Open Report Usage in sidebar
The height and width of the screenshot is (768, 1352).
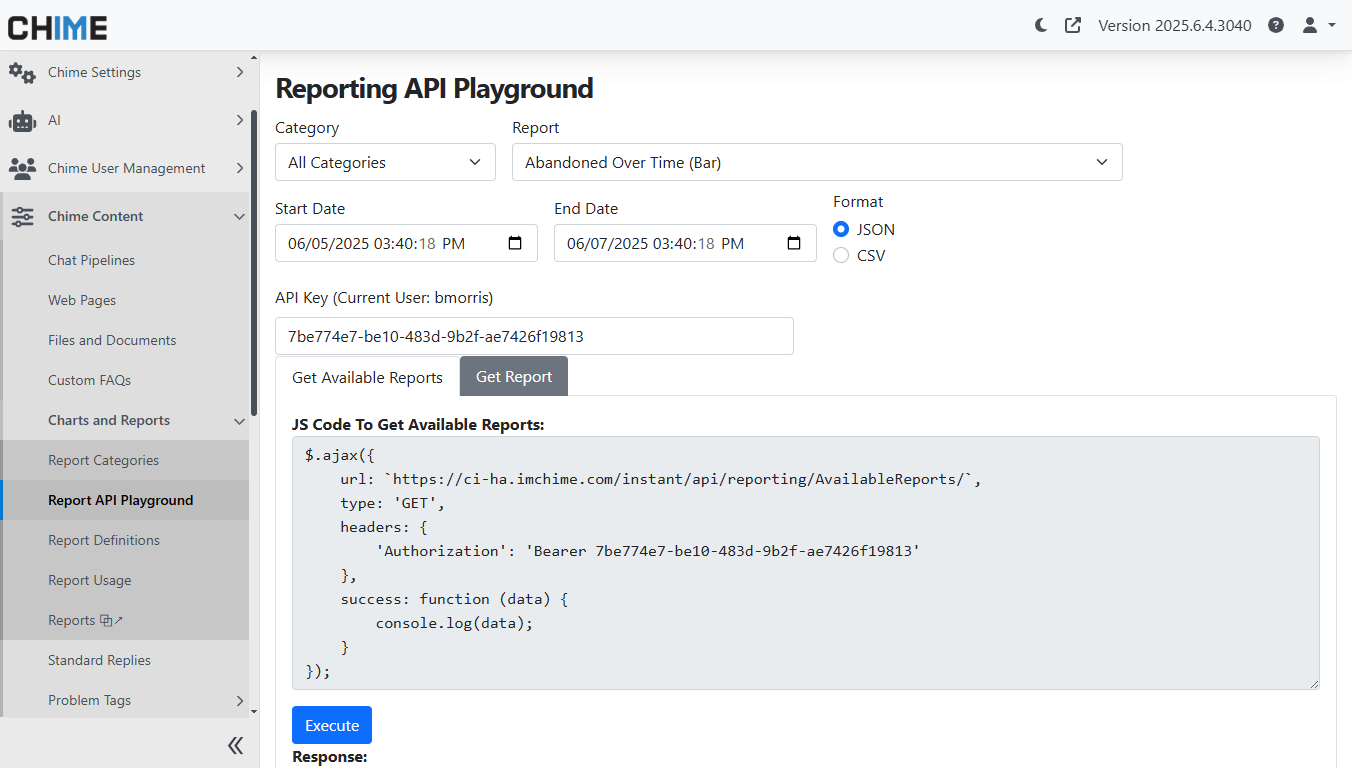click(x=89, y=580)
